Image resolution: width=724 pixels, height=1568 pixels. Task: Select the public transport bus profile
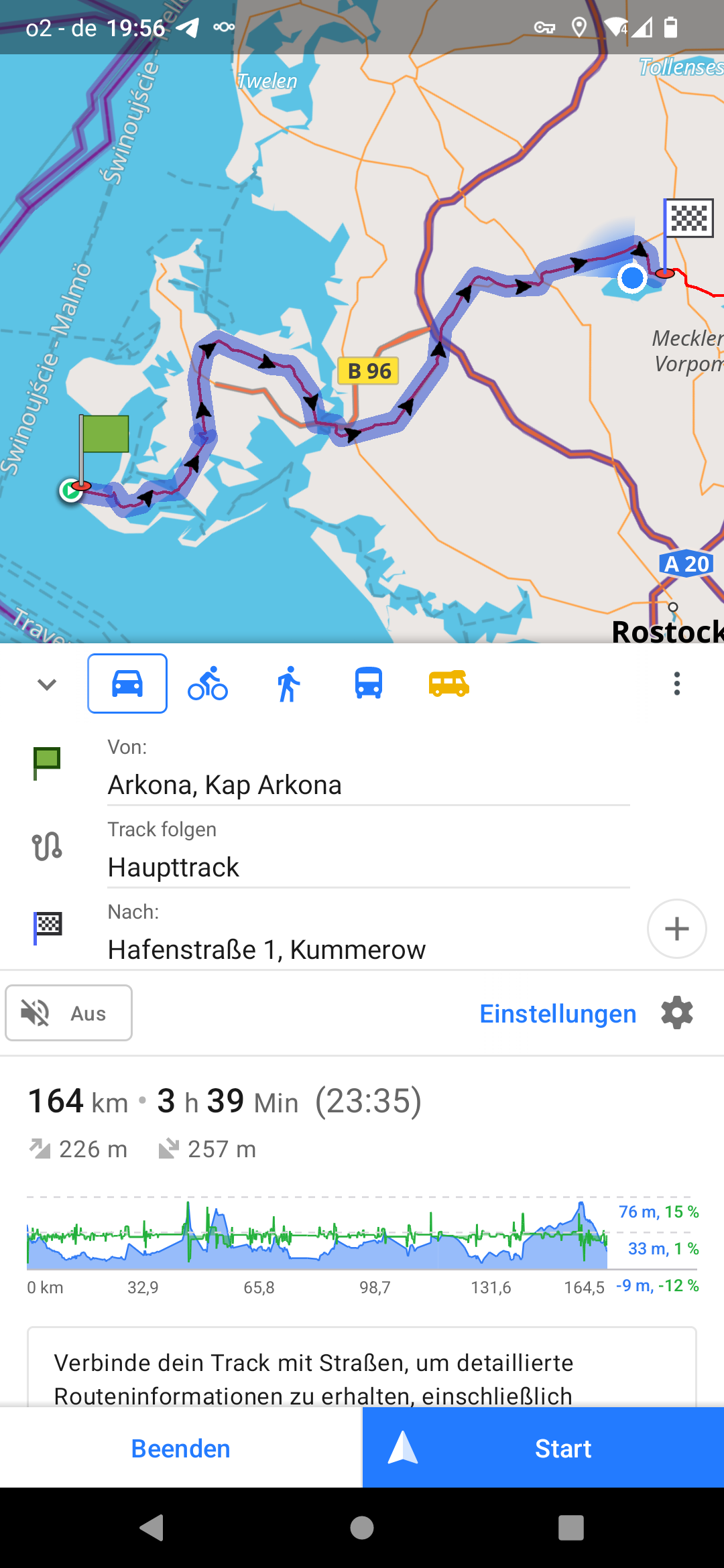click(369, 683)
